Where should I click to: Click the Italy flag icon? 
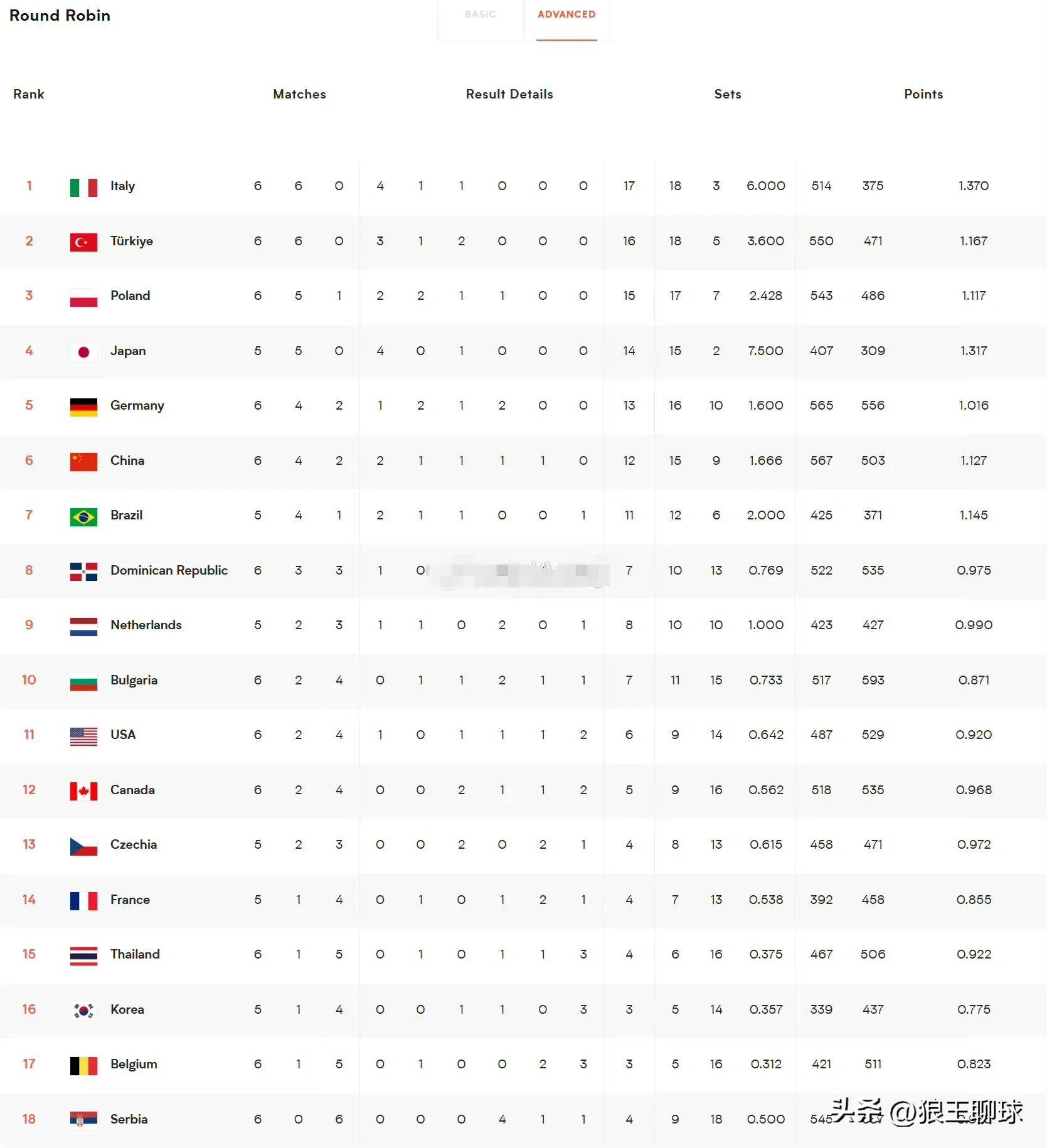pos(83,187)
